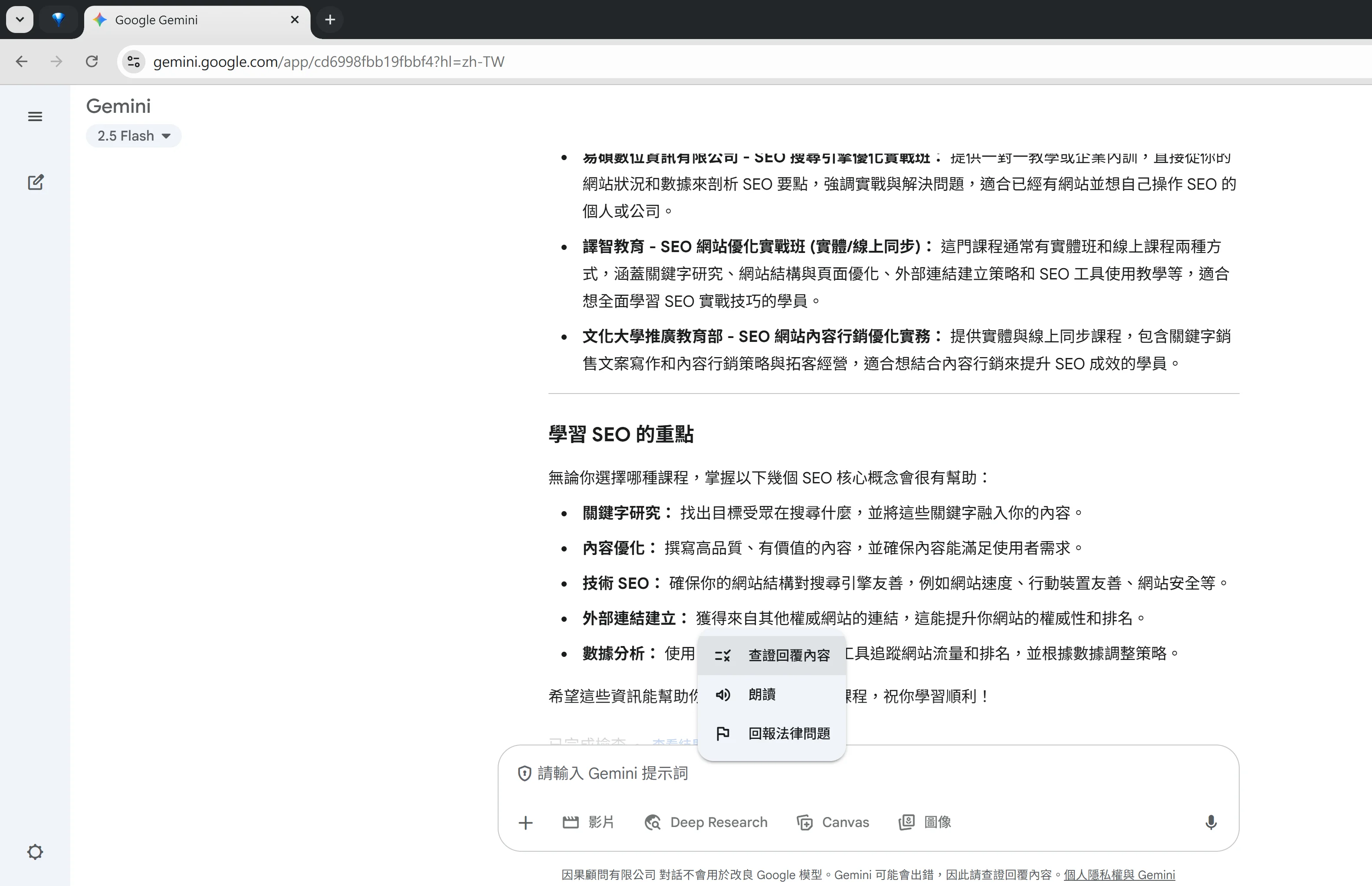Open settings gear in sidebar

point(35,851)
